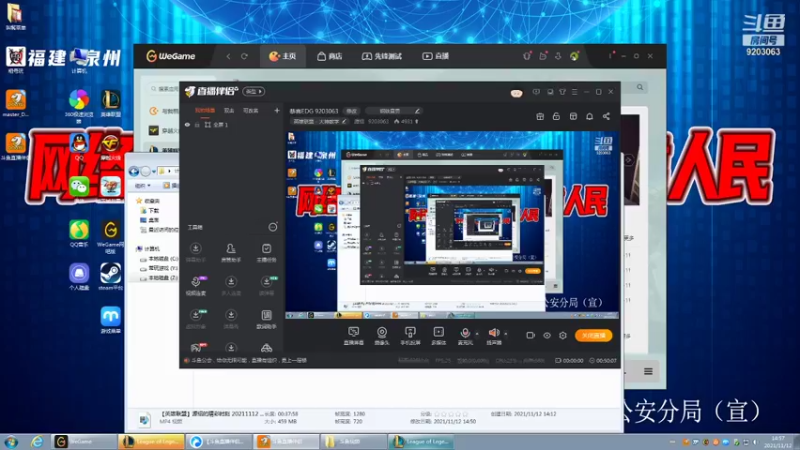Open WeGame Live tab
Viewport: 800px width, 450px height.
[436, 56]
